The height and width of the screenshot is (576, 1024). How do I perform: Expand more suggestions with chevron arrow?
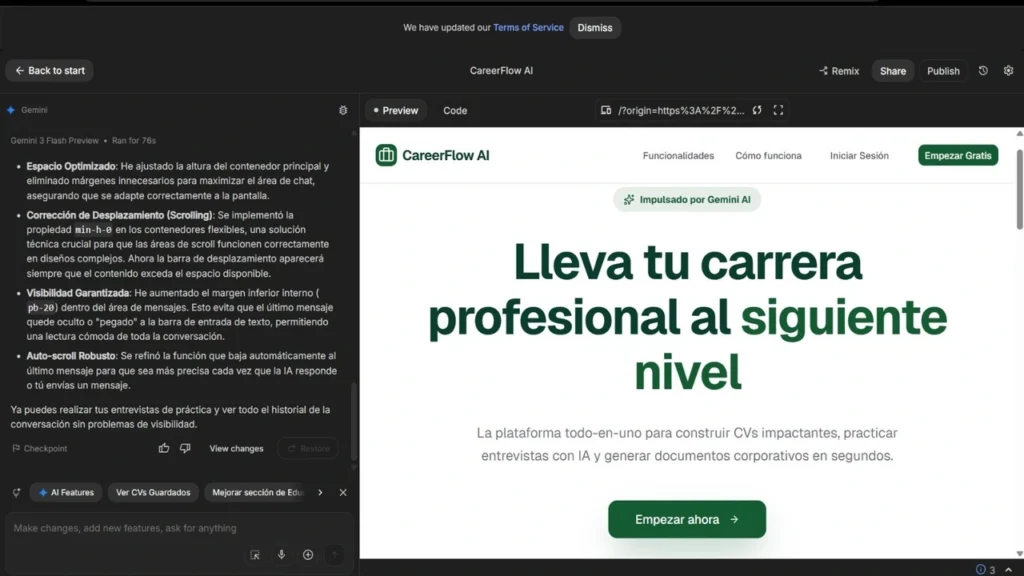[320, 492]
